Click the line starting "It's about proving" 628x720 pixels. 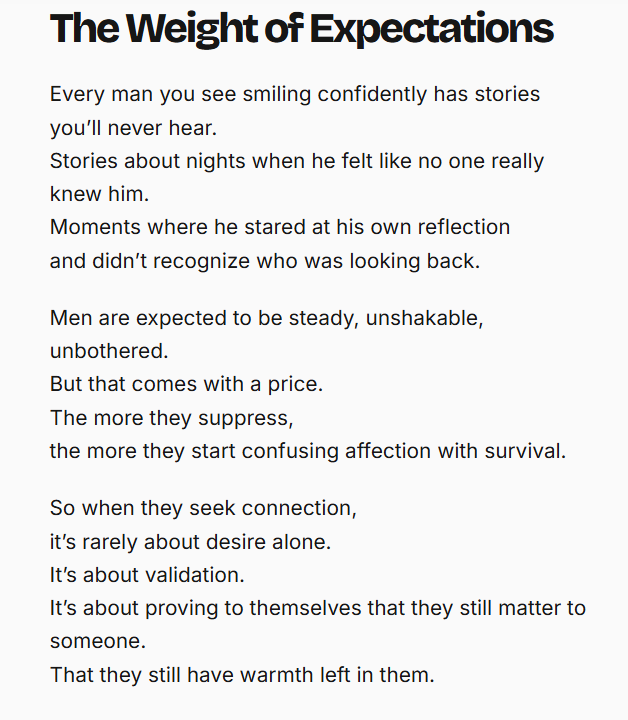pyautogui.click(x=318, y=608)
